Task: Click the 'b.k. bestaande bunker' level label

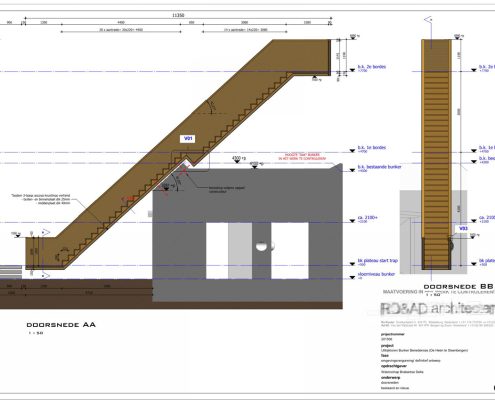Action: pyautogui.click(x=380, y=167)
